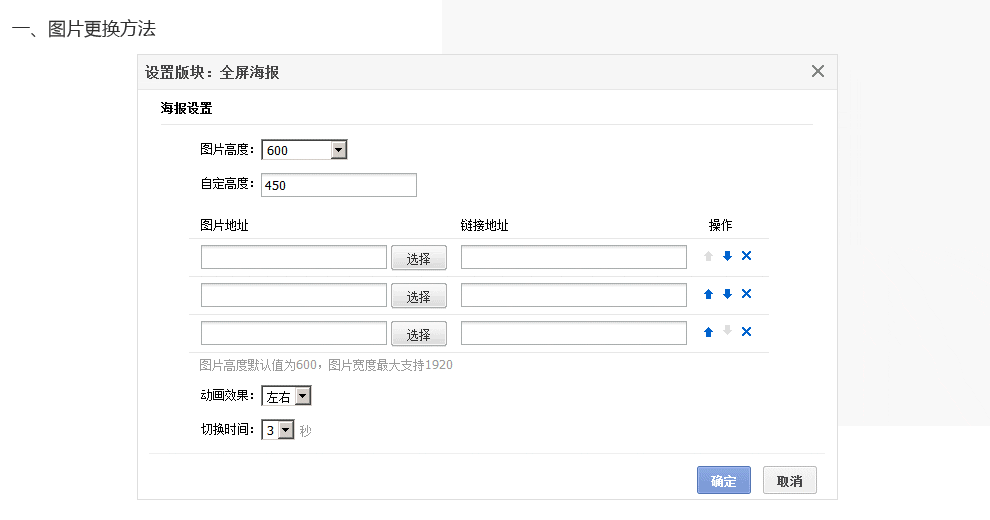This screenshot has width=990, height=520.
Task: Click the third 链接地址 text field
Action: click(x=573, y=333)
